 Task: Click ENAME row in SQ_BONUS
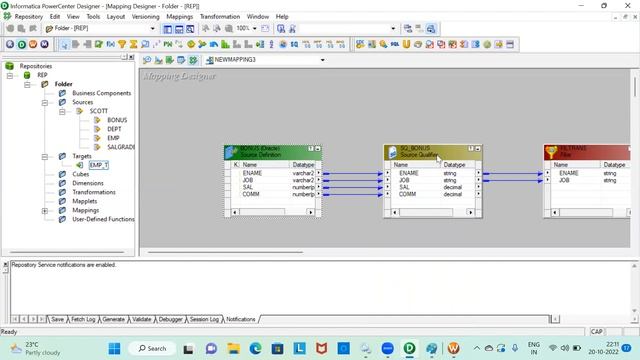[x=433, y=173]
